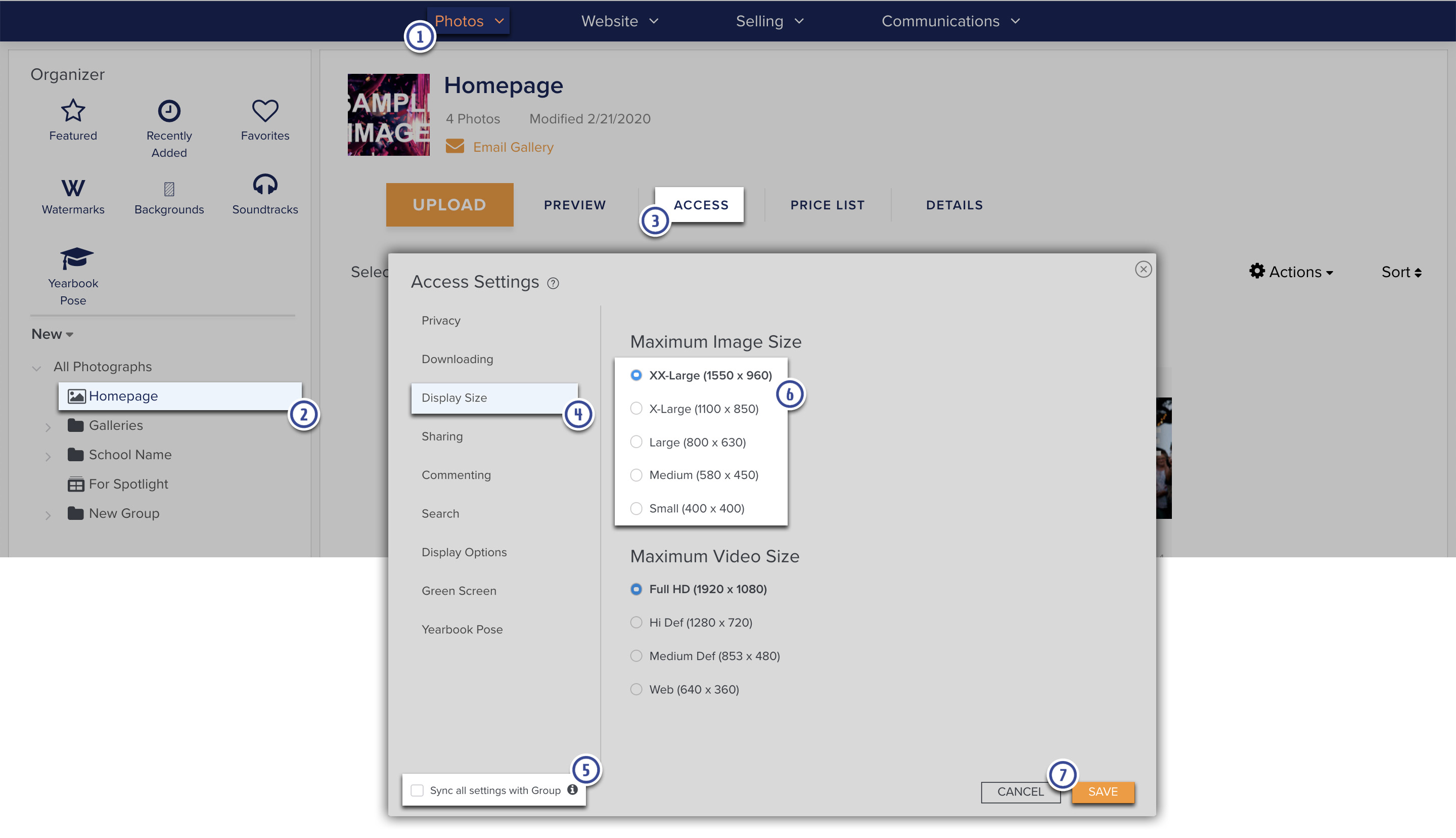Open the Sort dropdown
The width and height of the screenshot is (1456, 838).
[x=1401, y=272]
